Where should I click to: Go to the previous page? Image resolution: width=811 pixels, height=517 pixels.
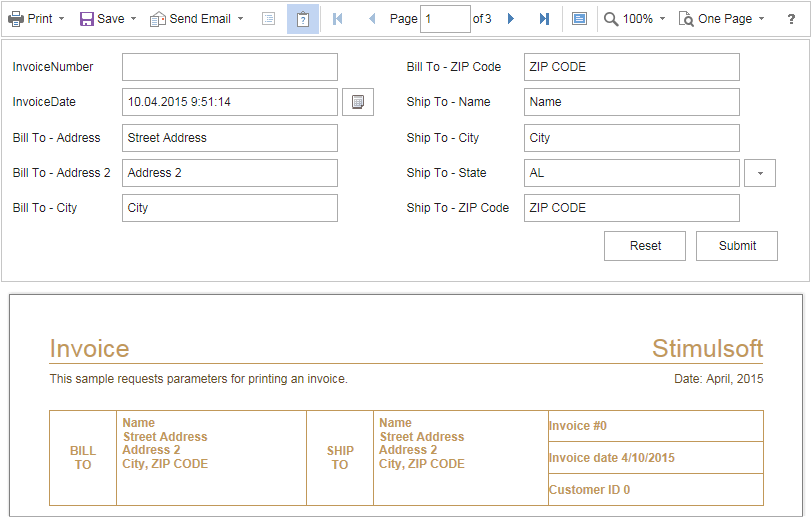click(x=372, y=19)
